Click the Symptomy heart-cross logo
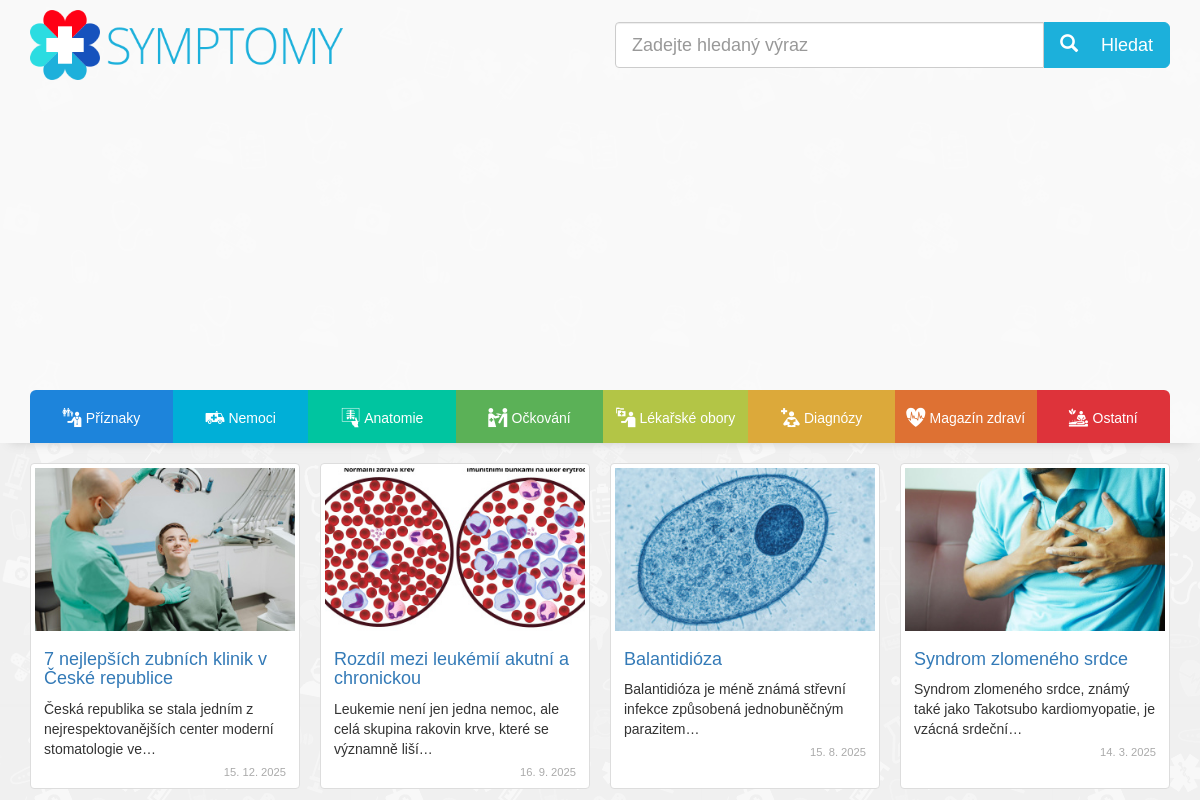The image size is (1200, 800). pos(65,45)
